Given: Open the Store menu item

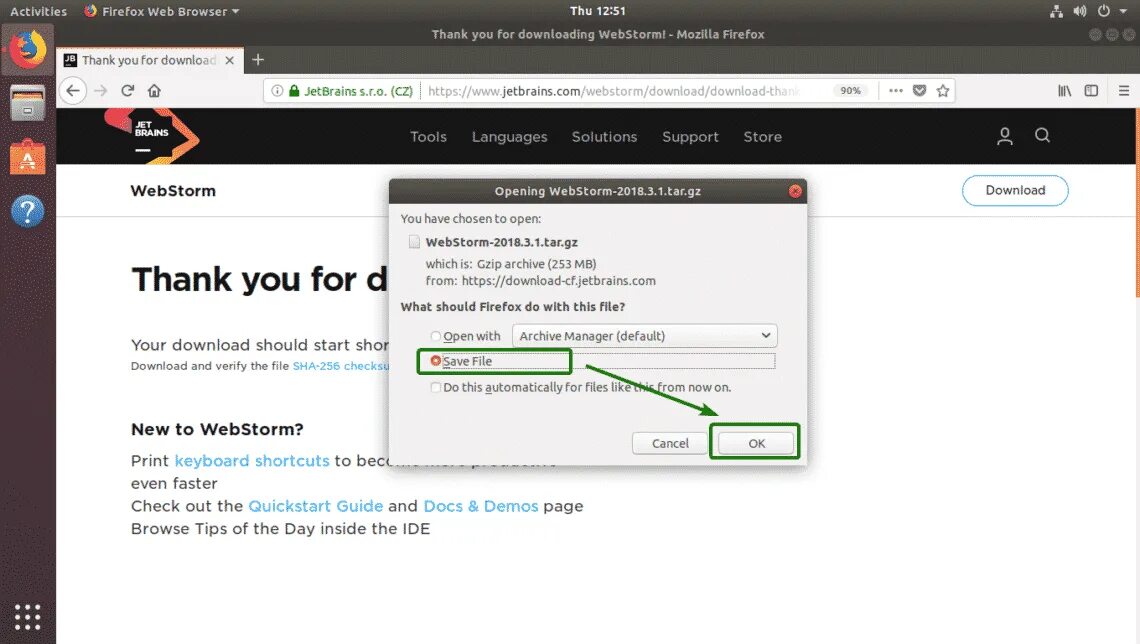Looking at the screenshot, I should pos(763,137).
